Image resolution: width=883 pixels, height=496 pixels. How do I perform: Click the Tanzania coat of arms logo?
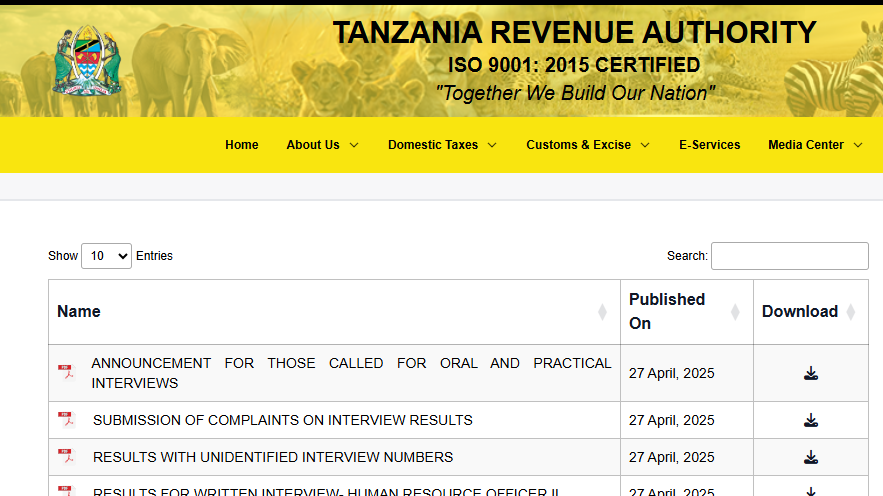pyautogui.click(x=87, y=61)
